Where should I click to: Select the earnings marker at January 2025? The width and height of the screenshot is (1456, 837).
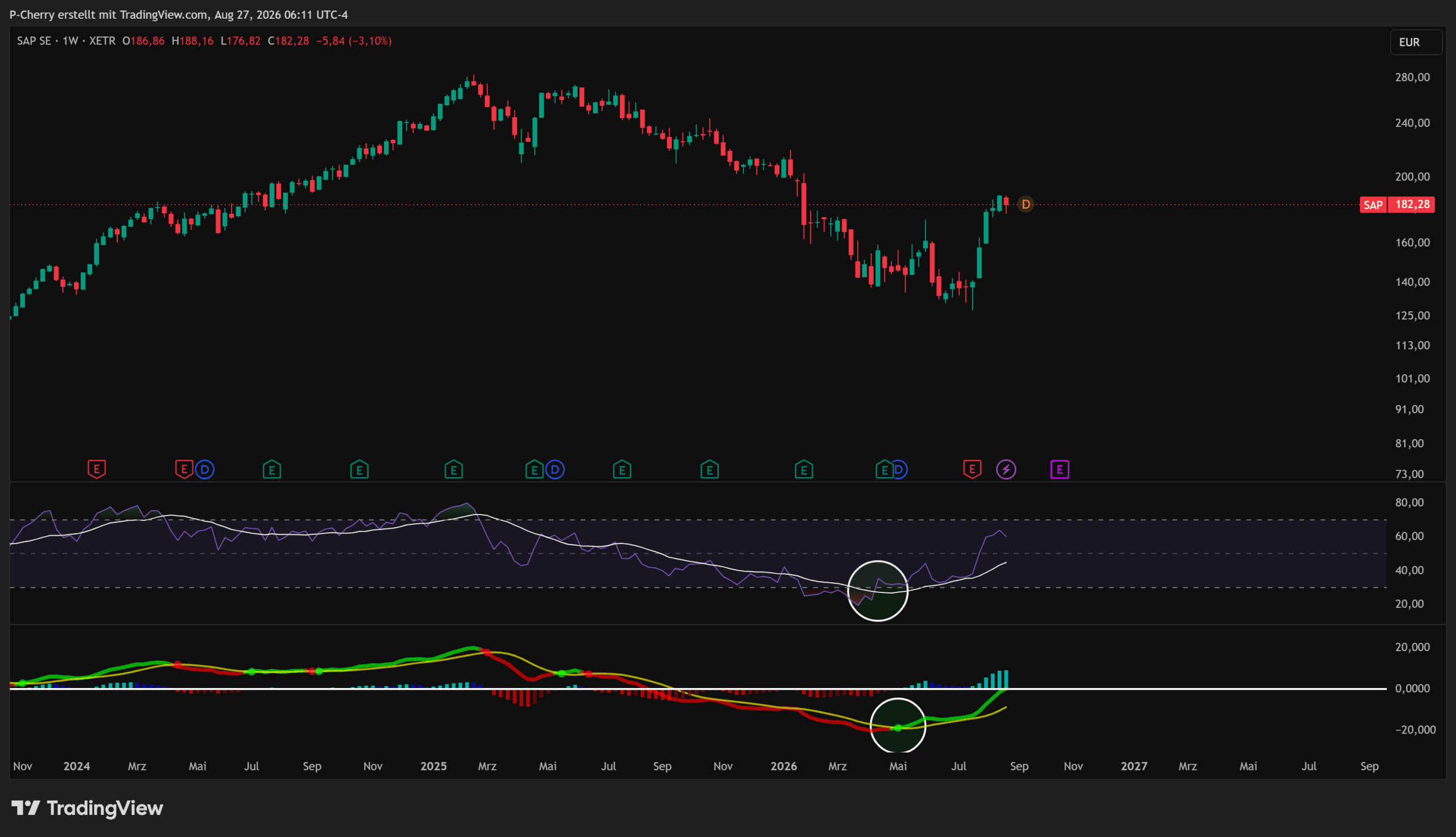point(453,470)
